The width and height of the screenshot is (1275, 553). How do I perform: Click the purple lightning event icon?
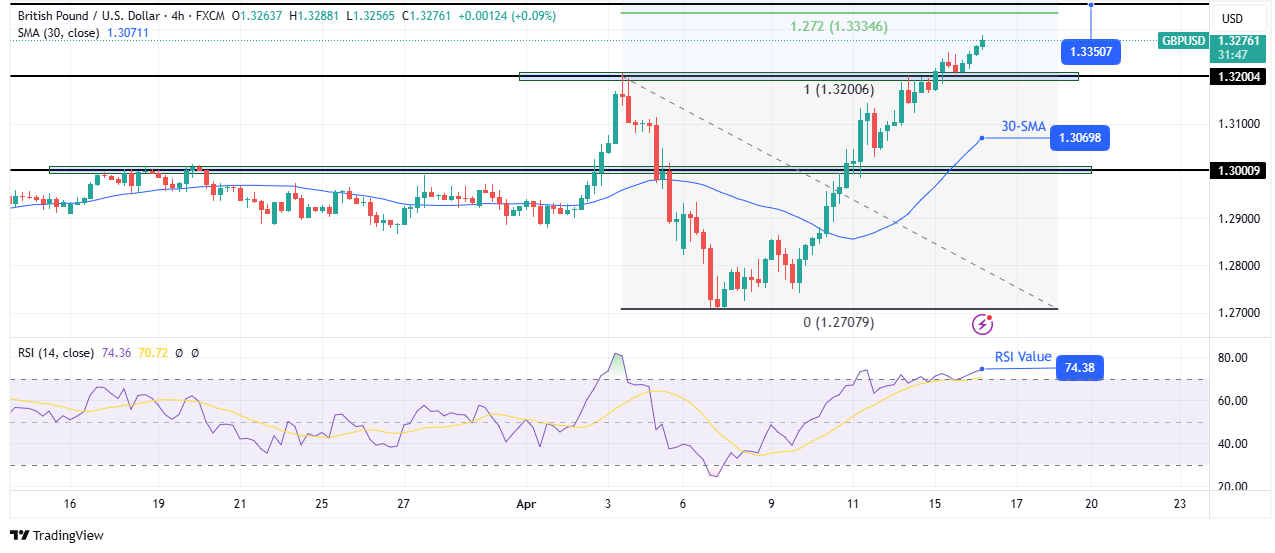(x=983, y=323)
